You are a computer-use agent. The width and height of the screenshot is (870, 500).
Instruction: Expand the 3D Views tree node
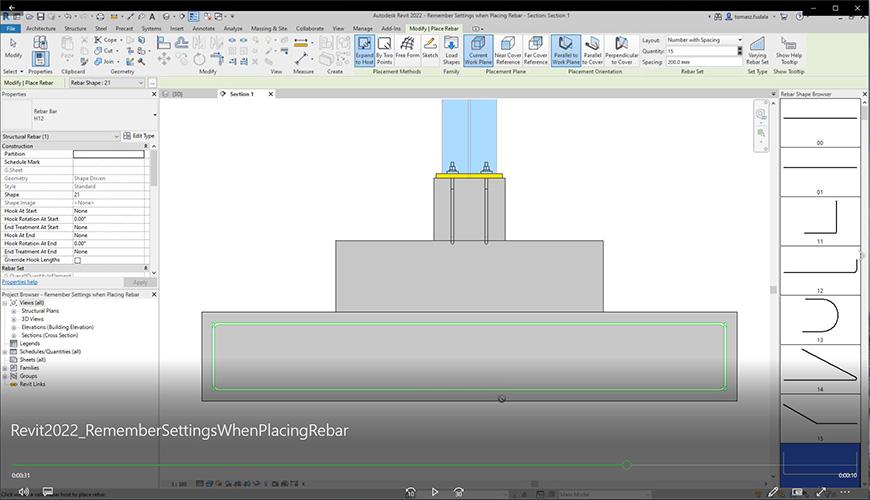click(14, 319)
